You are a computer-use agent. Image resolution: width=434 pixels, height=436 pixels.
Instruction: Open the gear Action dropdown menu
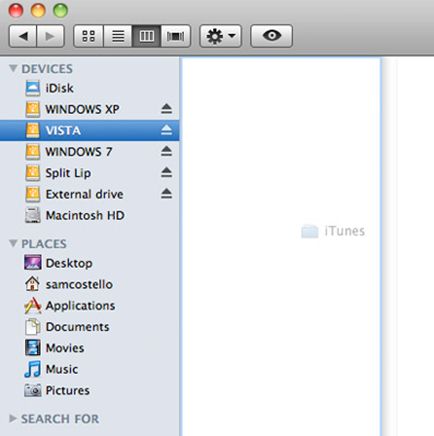pos(220,36)
